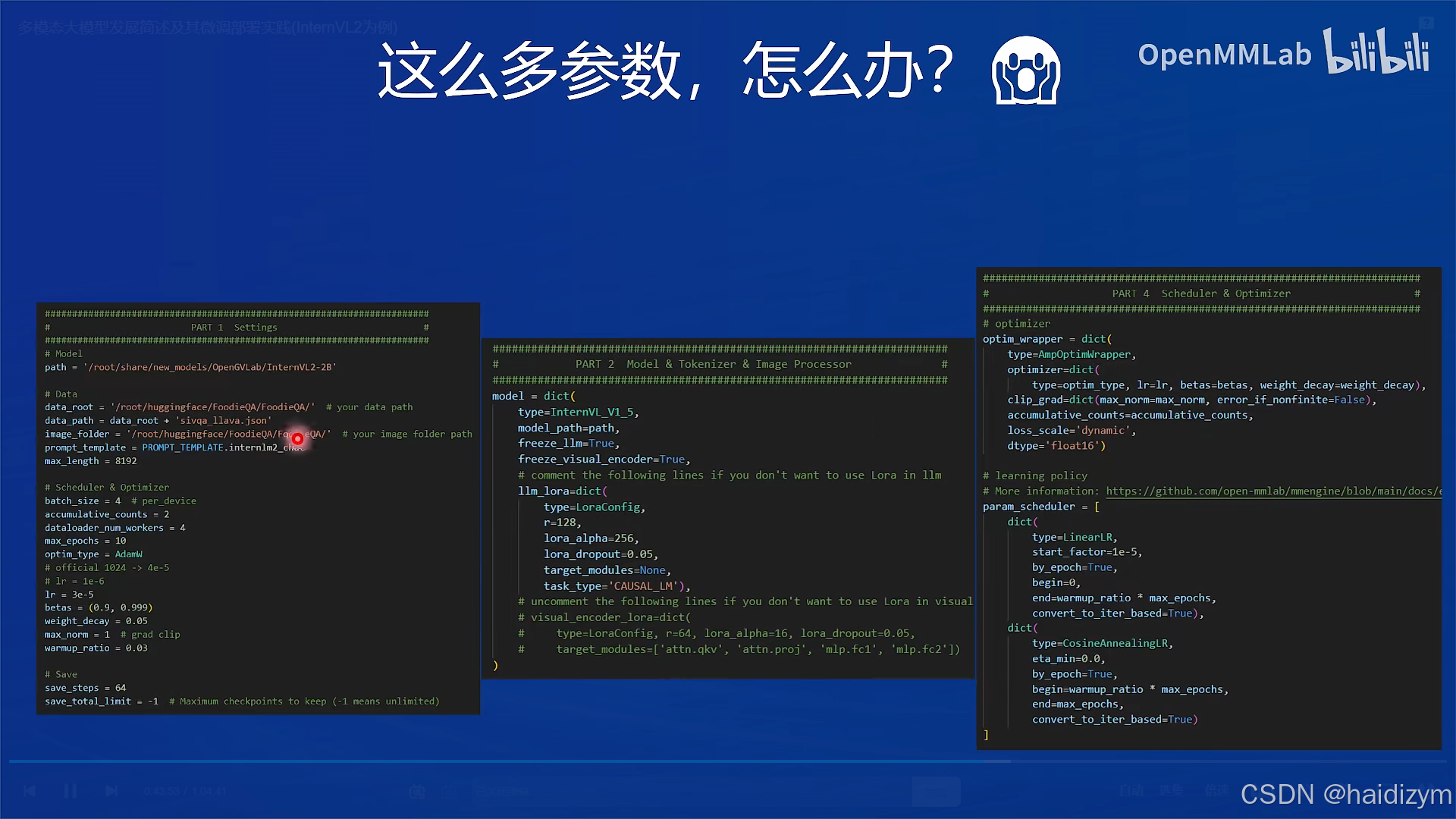
Task: Click the screaming face emoji on the slide
Action: tap(1025, 73)
